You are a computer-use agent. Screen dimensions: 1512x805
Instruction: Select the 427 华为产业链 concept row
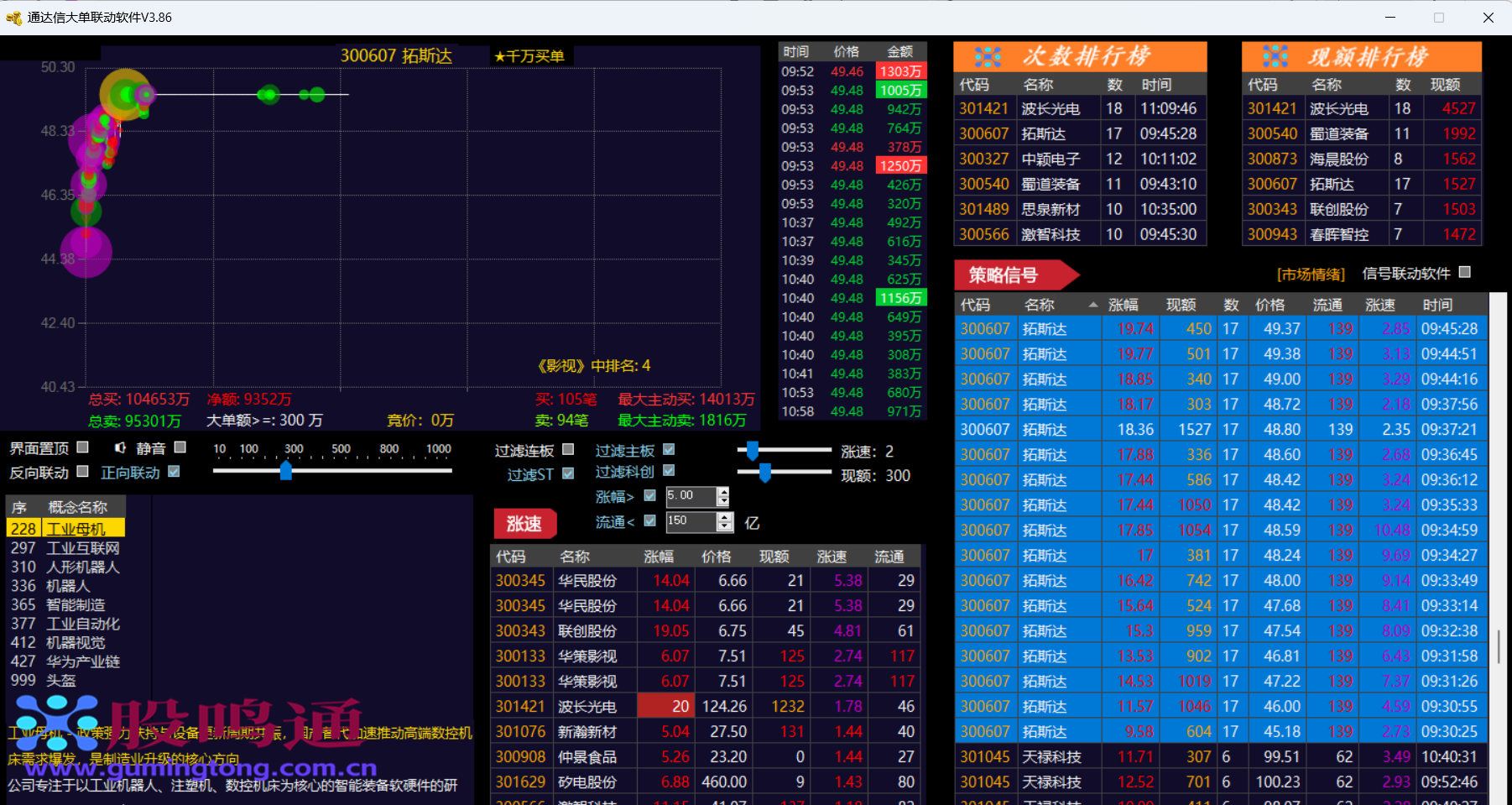65,661
